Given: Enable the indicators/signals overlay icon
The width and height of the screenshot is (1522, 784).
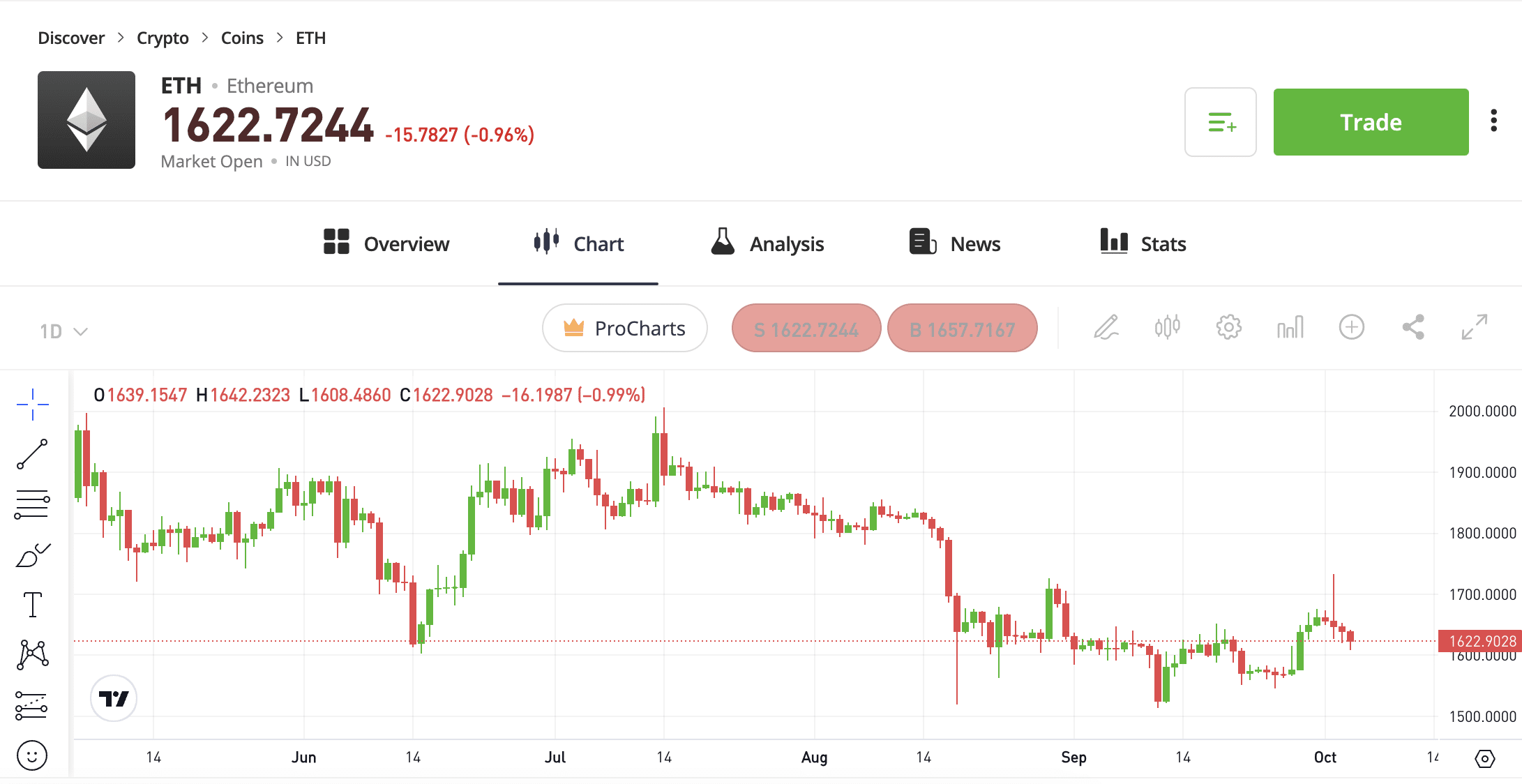Looking at the screenshot, I should tap(1166, 328).
